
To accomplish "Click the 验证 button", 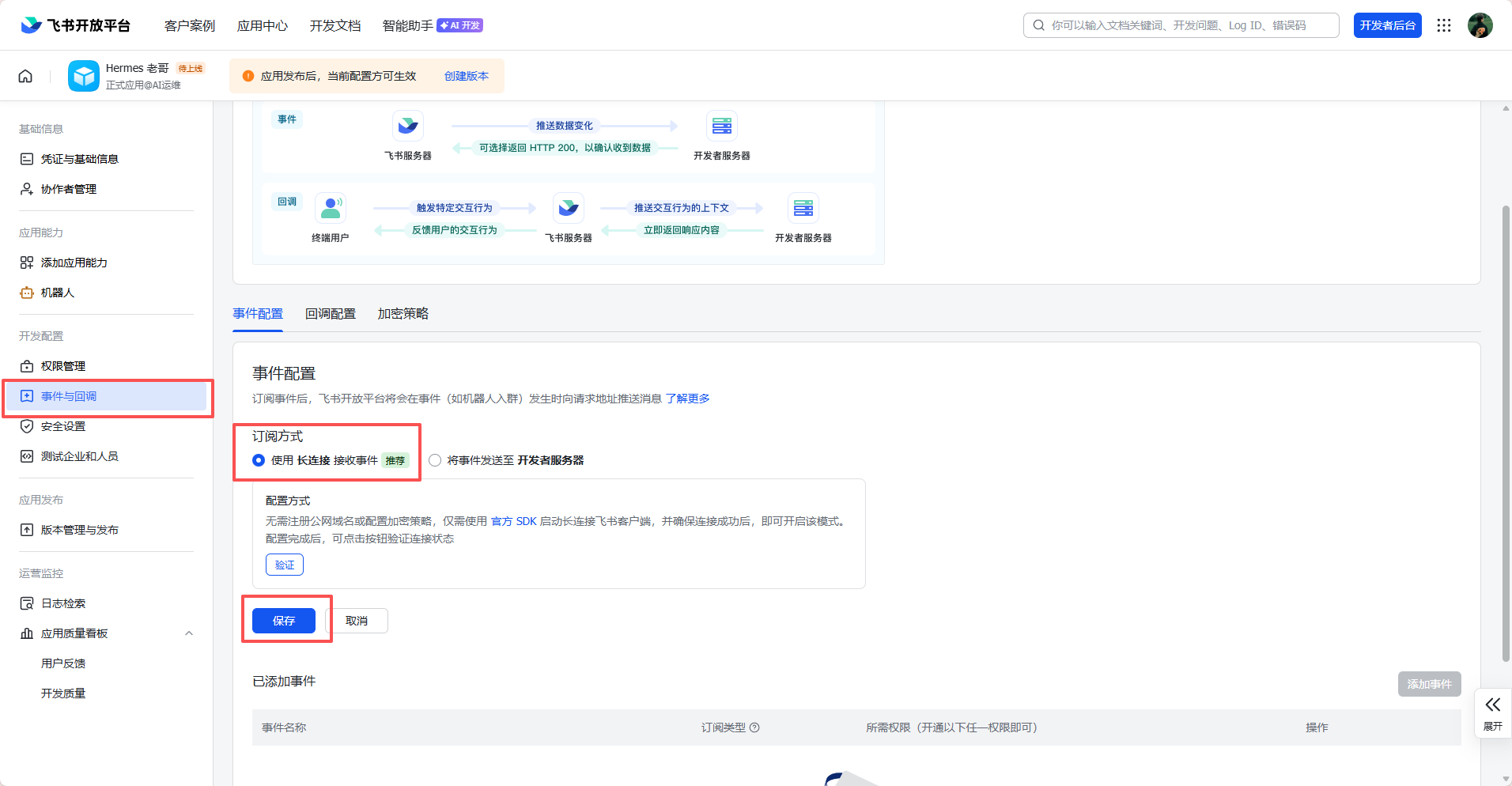I will 285,565.
